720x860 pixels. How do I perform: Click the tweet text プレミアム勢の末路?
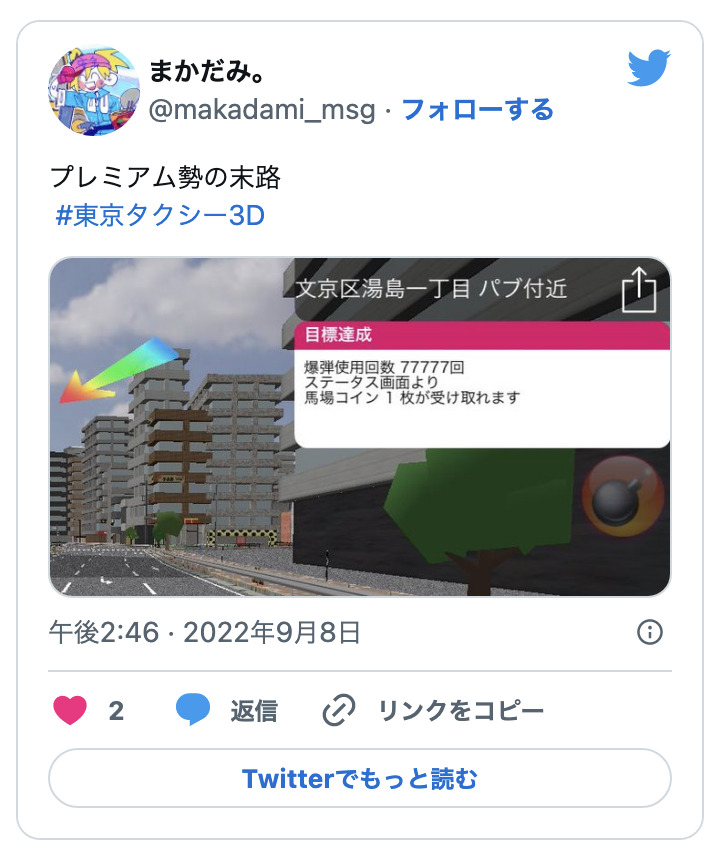point(165,177)
